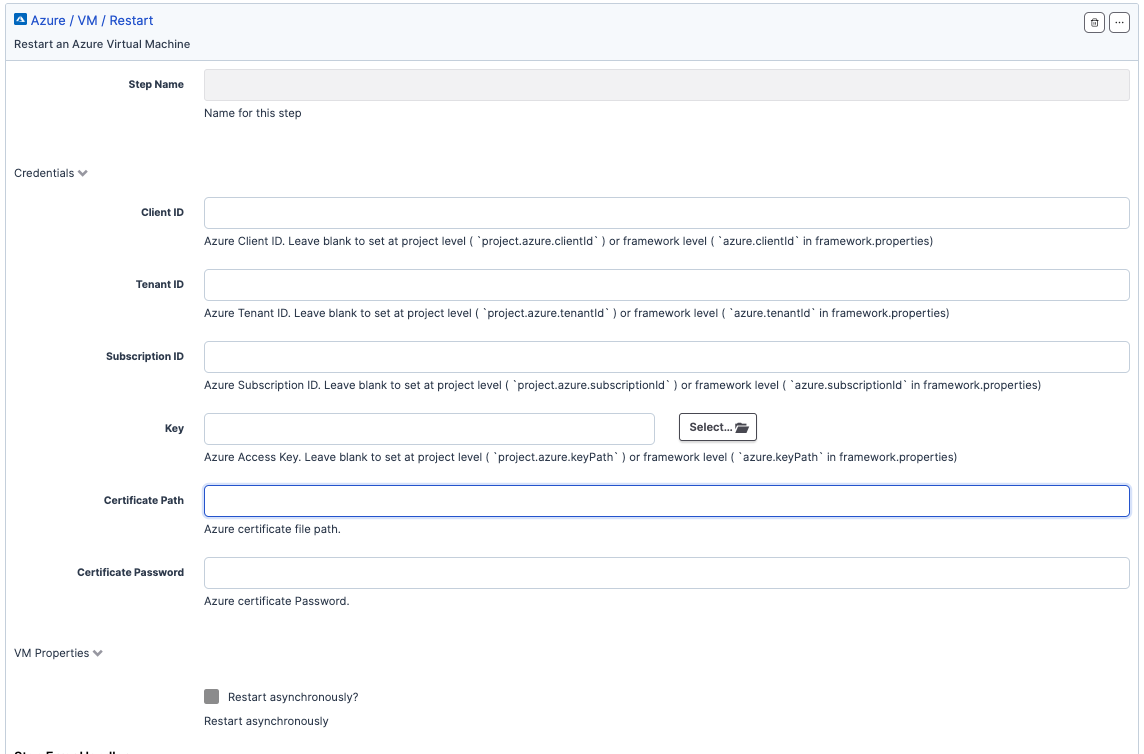This screenshot has width=1144, height=754.
Task: Click into the Client ID input
Action: [666, 212]
